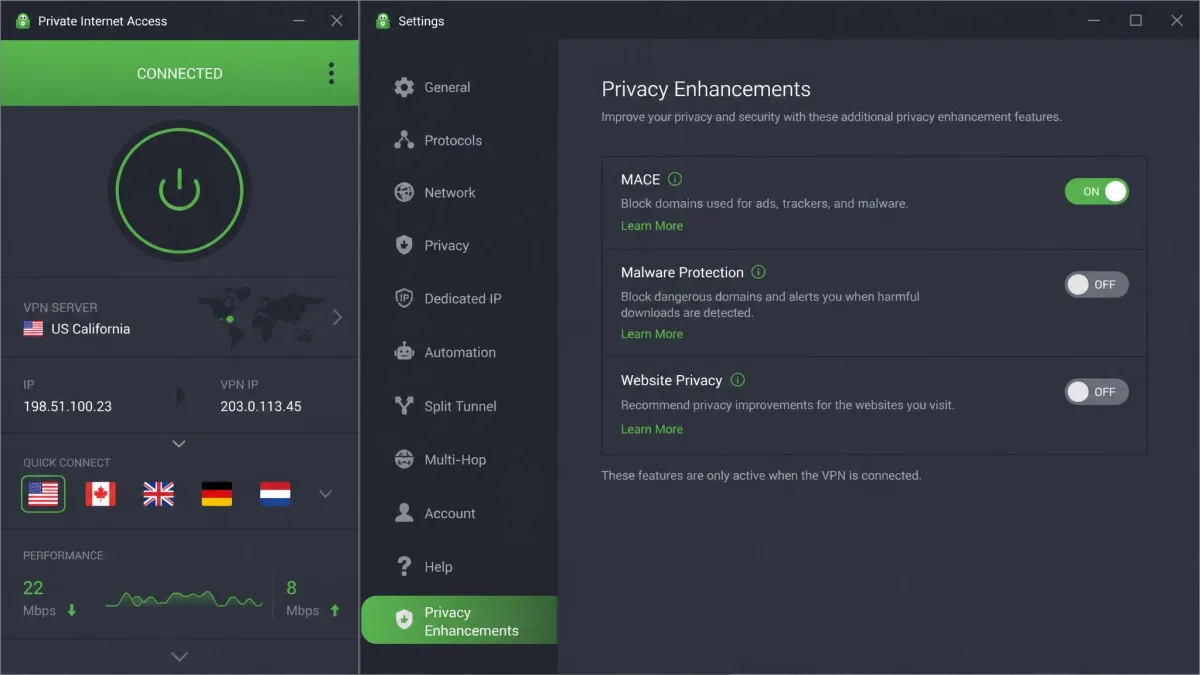Click the Privacy label in sidebar
The height and width of the screenshot is (675, 1200).
446,245
